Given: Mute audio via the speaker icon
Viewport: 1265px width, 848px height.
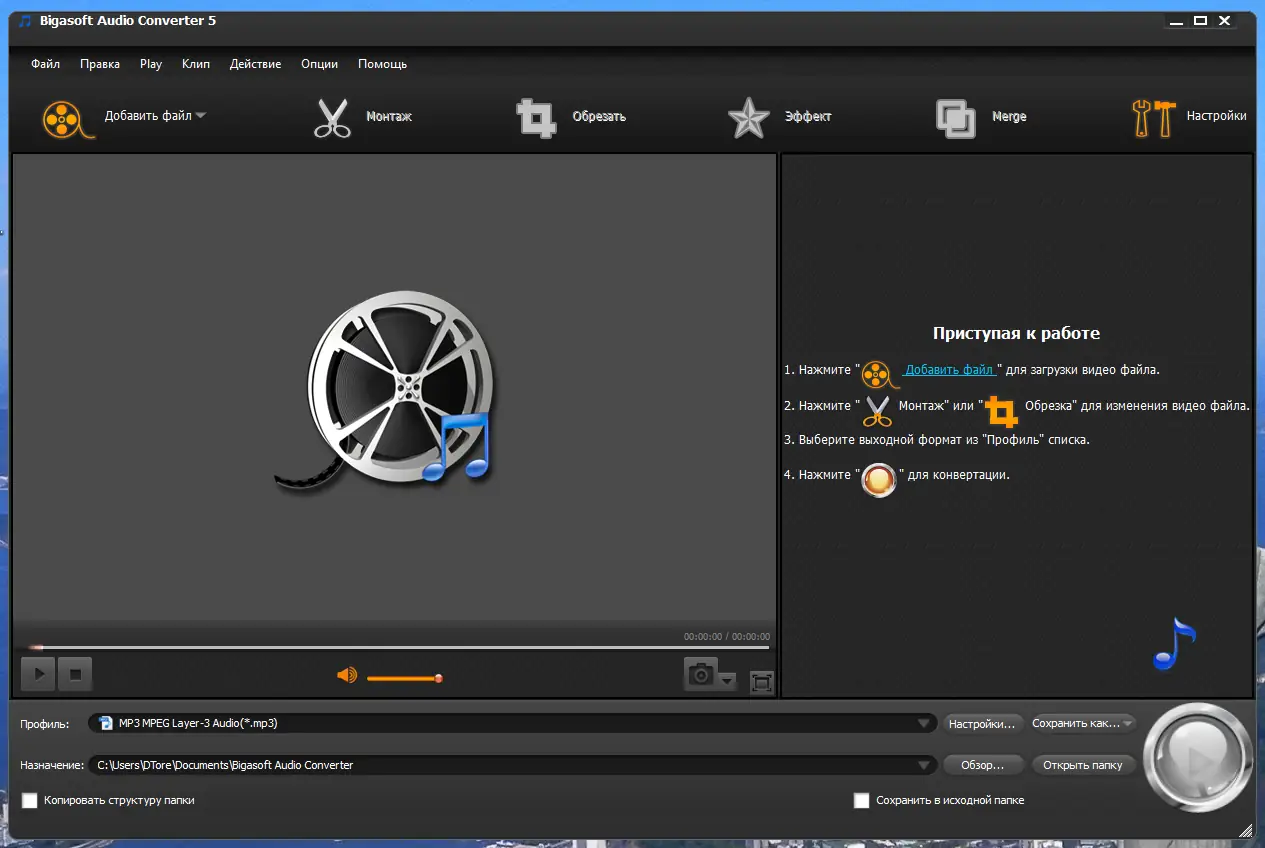Looking at the screenshot, I should tap(346, 676).
